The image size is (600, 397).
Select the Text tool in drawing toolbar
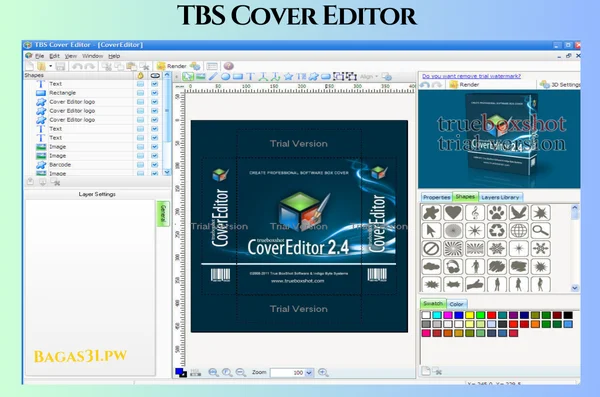[x=250, y=77]
